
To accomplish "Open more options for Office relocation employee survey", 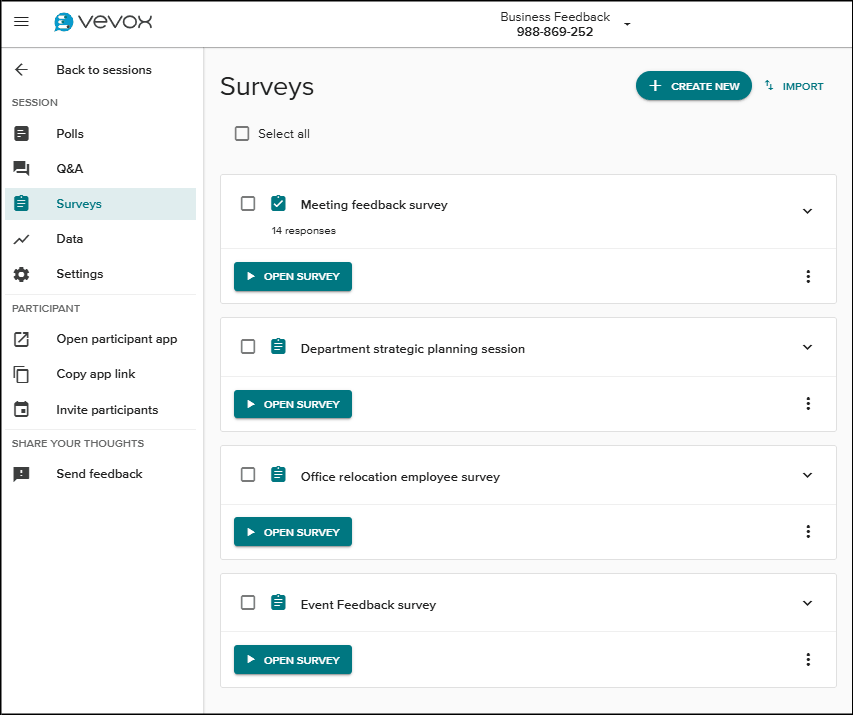I will click(808, 532).
